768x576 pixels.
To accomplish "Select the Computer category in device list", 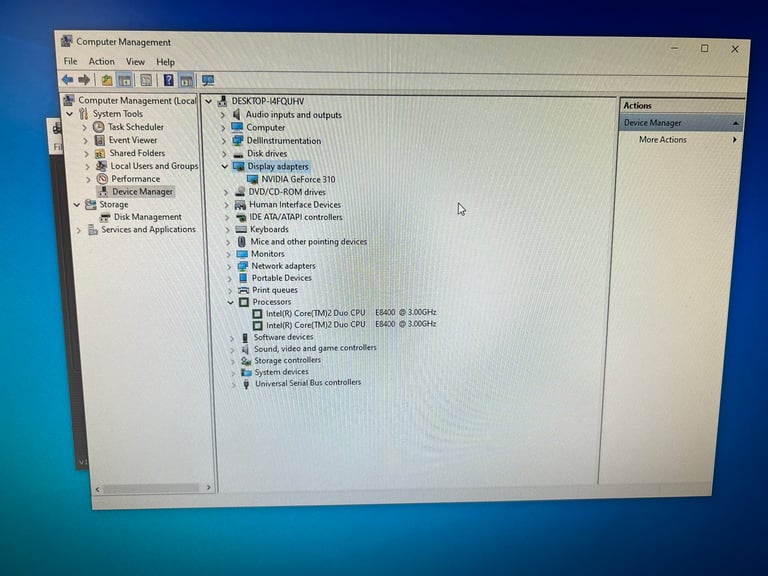I will pyautogui.click(x=265, y=127).
